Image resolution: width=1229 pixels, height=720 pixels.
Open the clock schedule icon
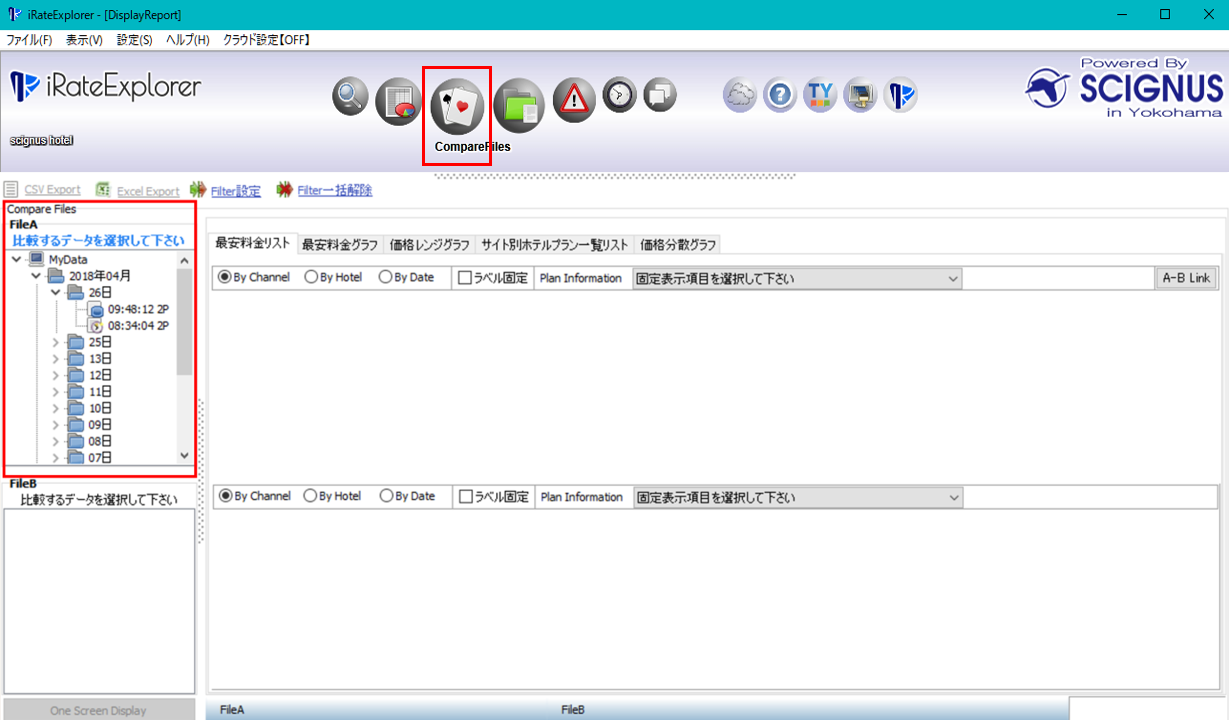coord(619,96)
